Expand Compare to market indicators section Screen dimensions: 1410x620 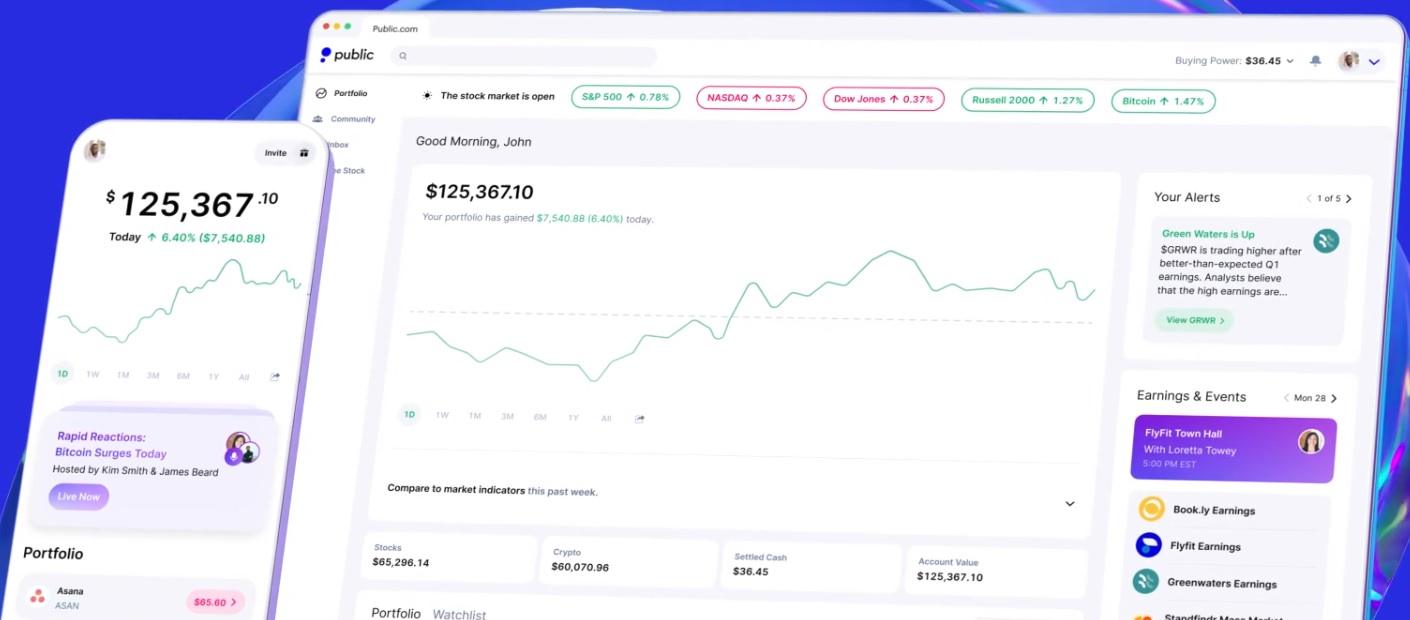1069,503
